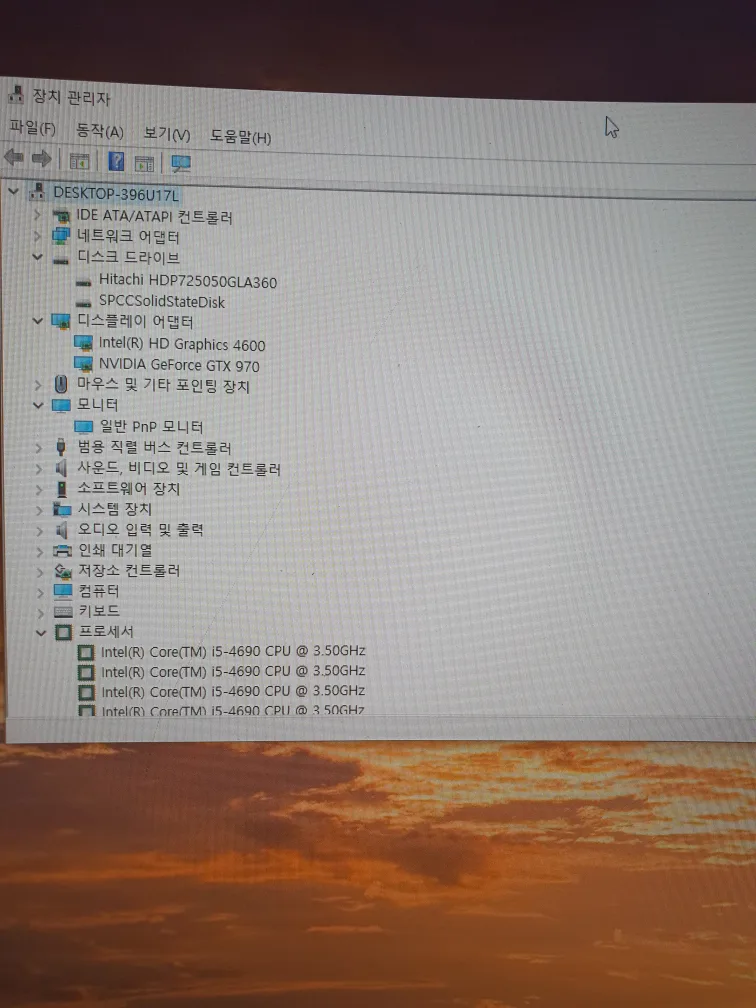Click the SPCCSolidStateDisk drive icon
The width and height of the screenshot is (756, 1008).
[84, 302]
